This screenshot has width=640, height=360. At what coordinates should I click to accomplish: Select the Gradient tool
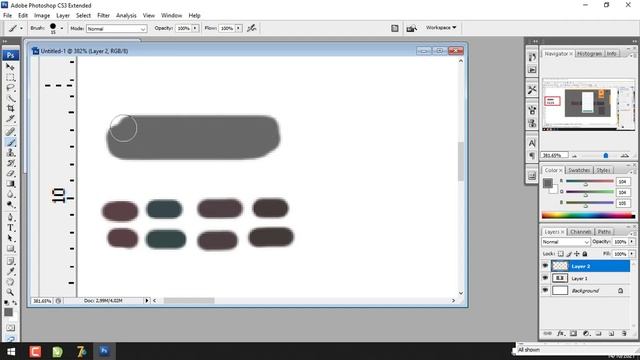tap(10, 184)
